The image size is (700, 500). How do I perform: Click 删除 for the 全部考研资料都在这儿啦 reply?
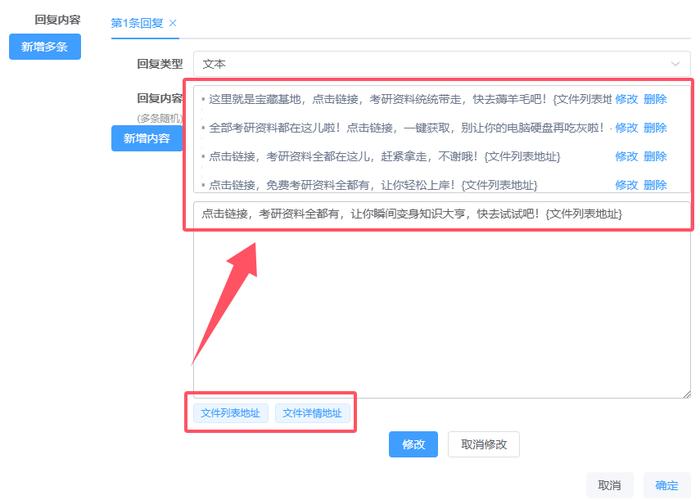[x=655, y=128]
